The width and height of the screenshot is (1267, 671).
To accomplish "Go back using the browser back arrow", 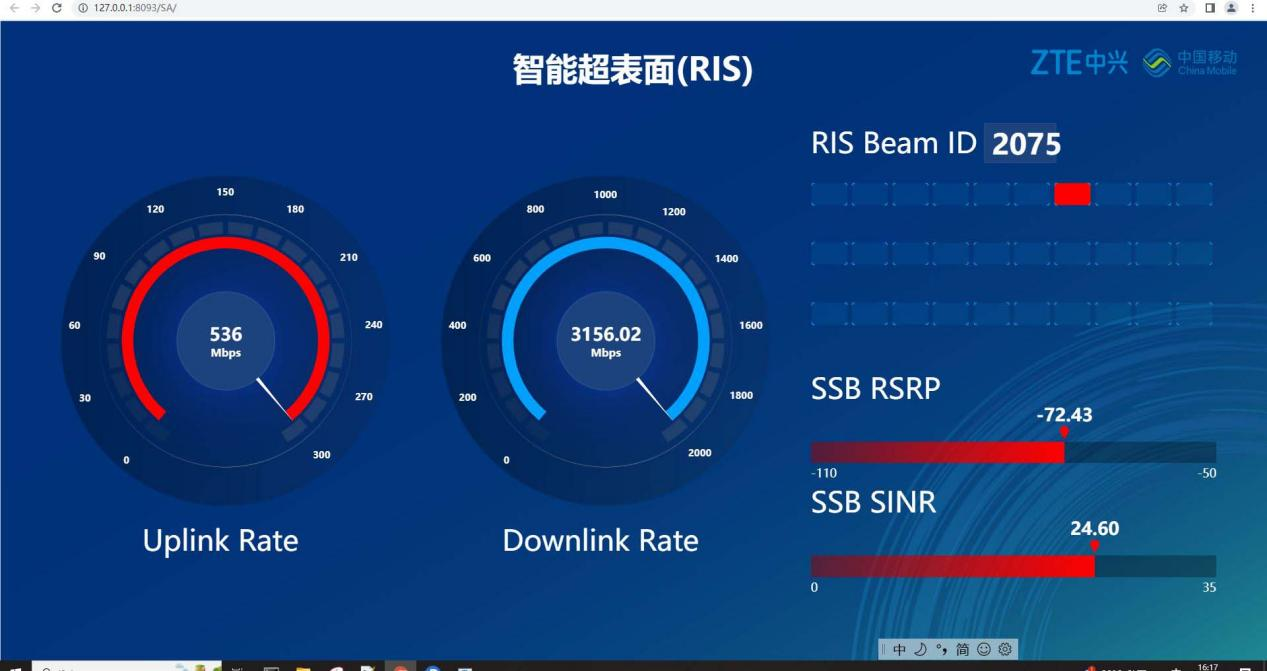I will (14, 8).
